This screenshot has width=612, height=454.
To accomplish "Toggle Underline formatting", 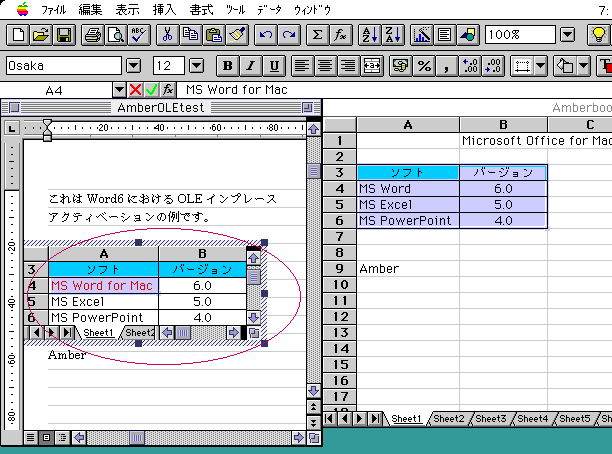I will click(x=274, y=66).
